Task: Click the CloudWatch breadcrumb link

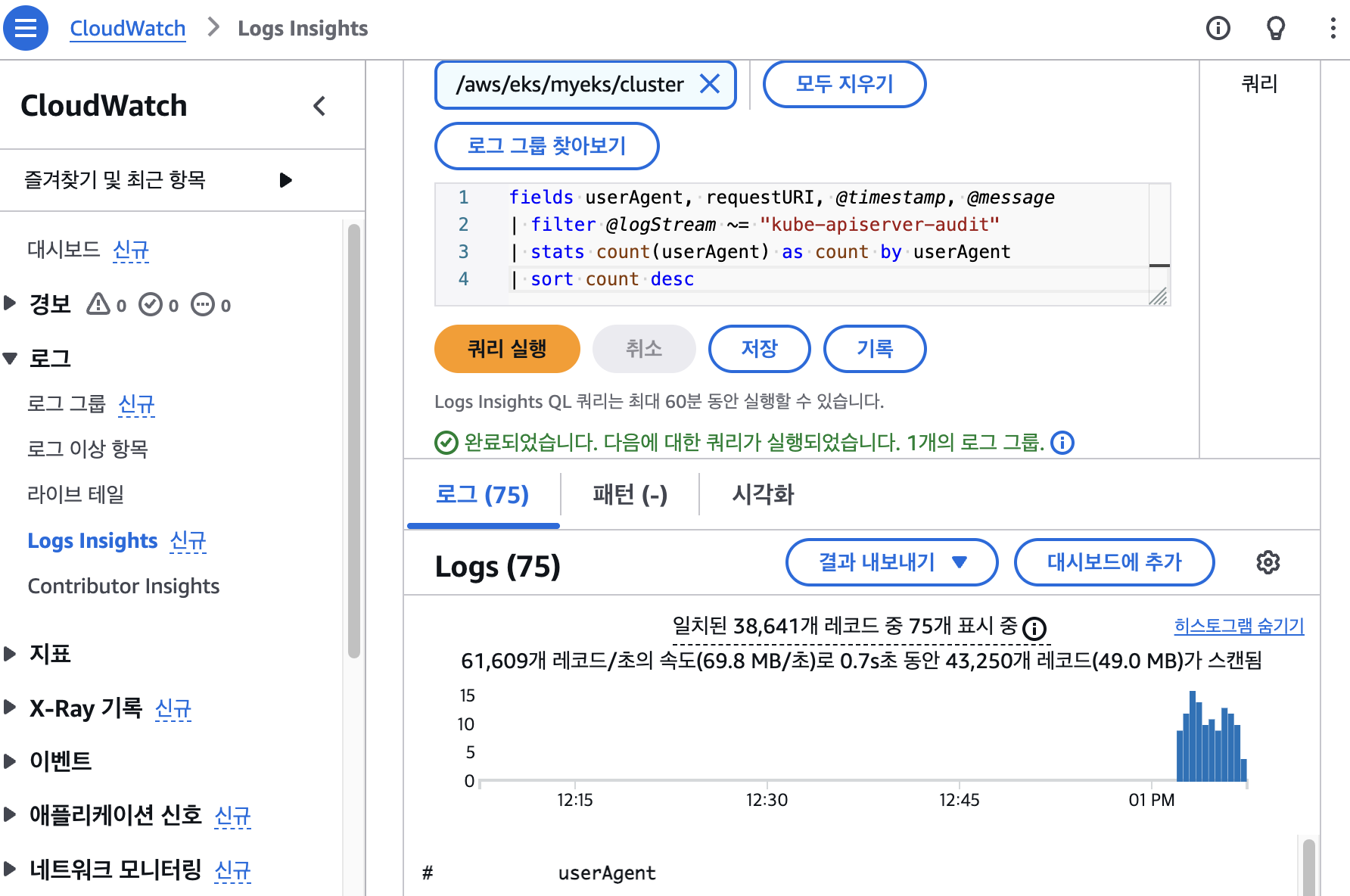Action: 127,28
